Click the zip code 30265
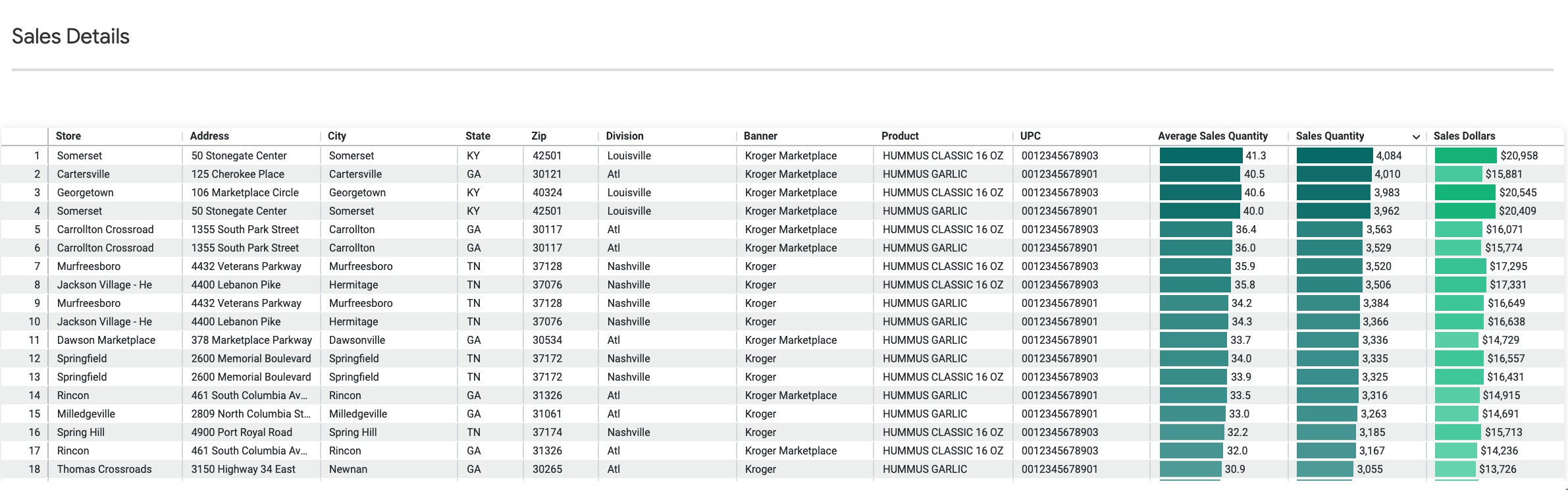 point(547,469)
